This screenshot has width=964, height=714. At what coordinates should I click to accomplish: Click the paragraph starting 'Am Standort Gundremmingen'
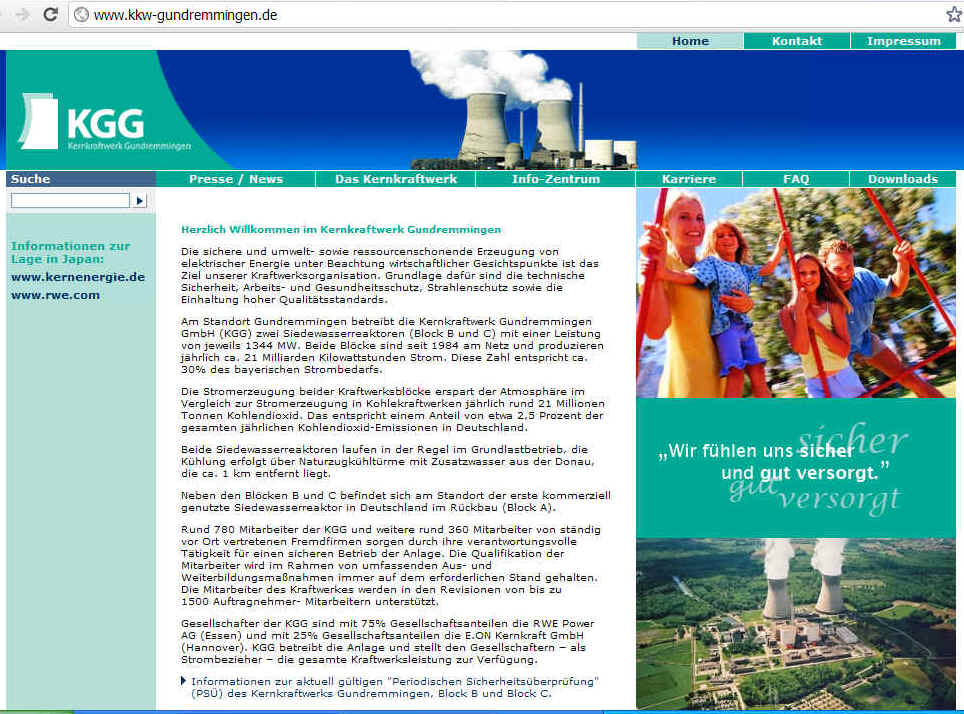(392, 346)
